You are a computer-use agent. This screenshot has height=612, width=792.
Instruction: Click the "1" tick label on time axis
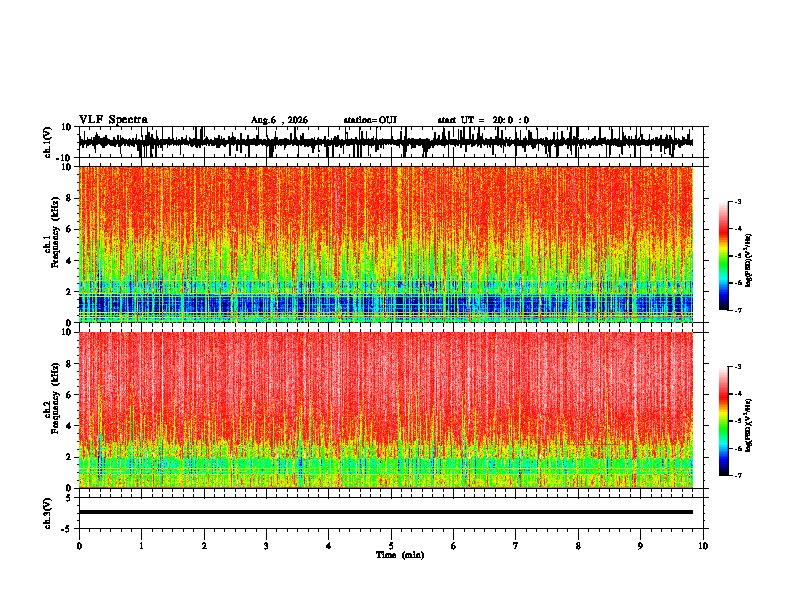141,546
